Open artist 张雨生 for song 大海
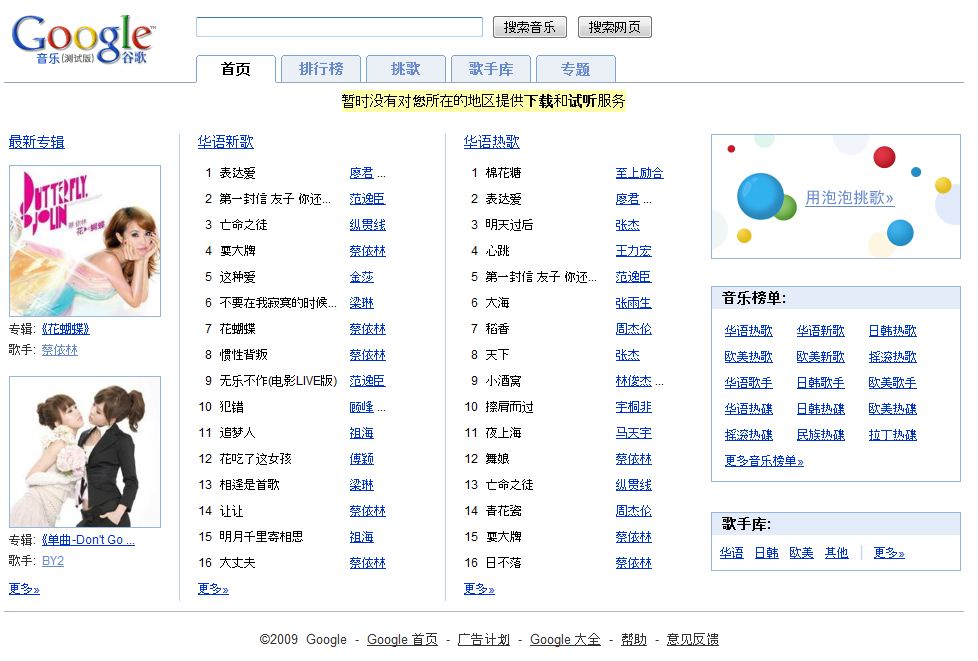978x661 pixels. coord(634,303)
